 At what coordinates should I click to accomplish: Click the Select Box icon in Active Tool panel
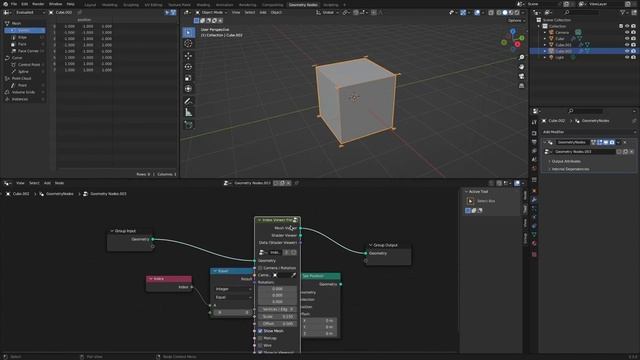470,201
